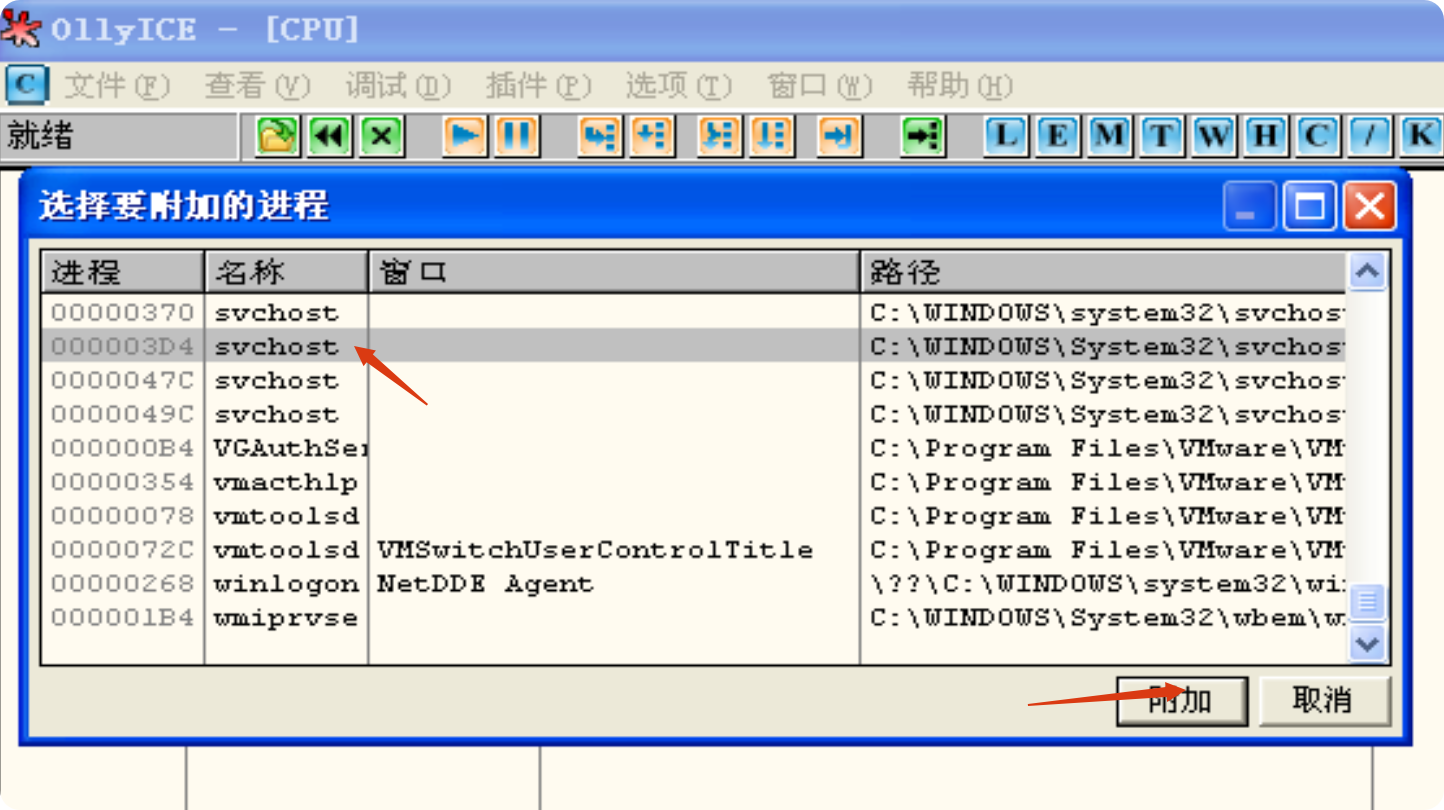Click the process list scroll down arrow
Viewport: 1444px width, 810px height.
coord(1366,643)
